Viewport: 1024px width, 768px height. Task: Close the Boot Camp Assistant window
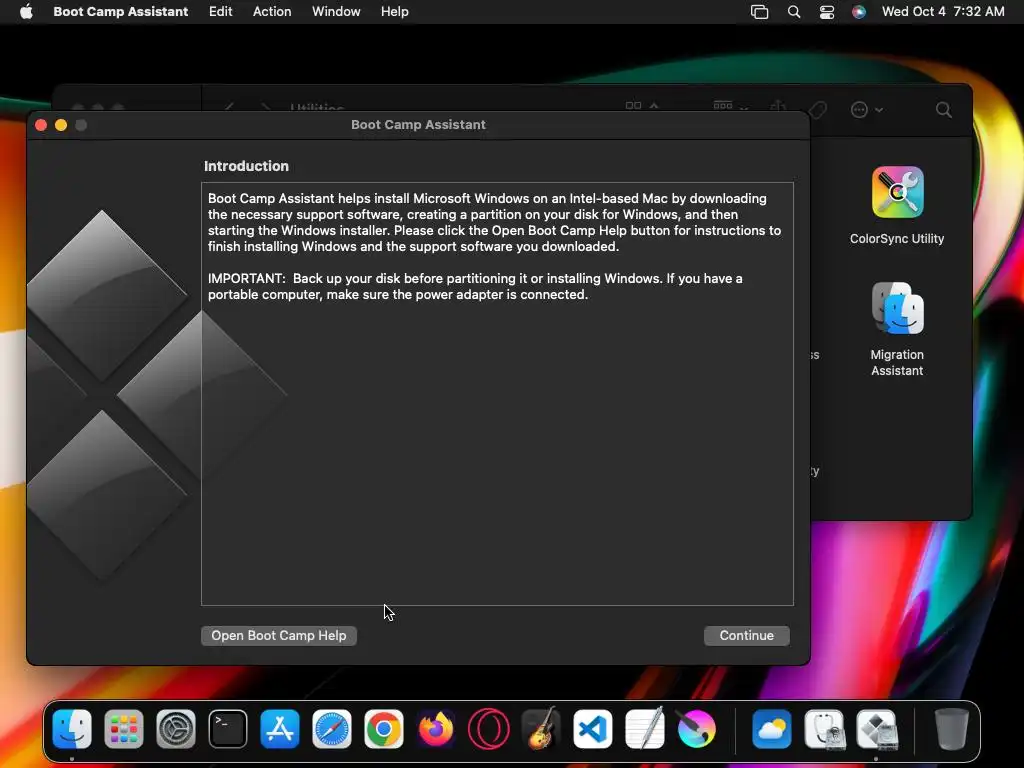(x=40, y=125)
